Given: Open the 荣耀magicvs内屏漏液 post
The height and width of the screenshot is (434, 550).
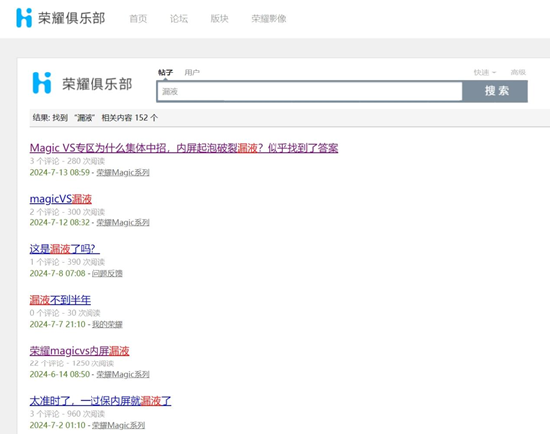Looking at the screenshot, I should click(79, 351).
